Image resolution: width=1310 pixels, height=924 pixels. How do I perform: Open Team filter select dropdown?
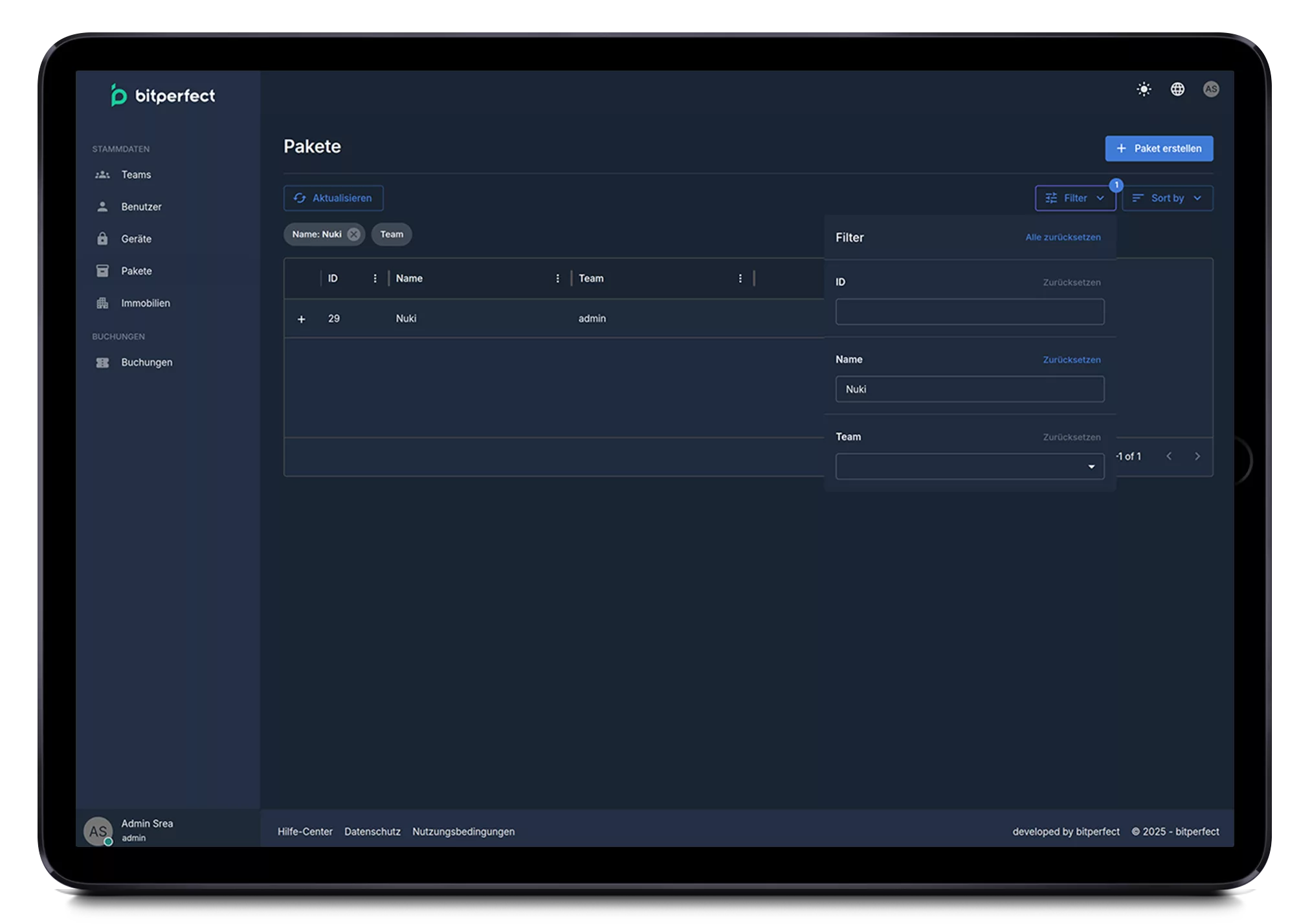click(969, 467)
